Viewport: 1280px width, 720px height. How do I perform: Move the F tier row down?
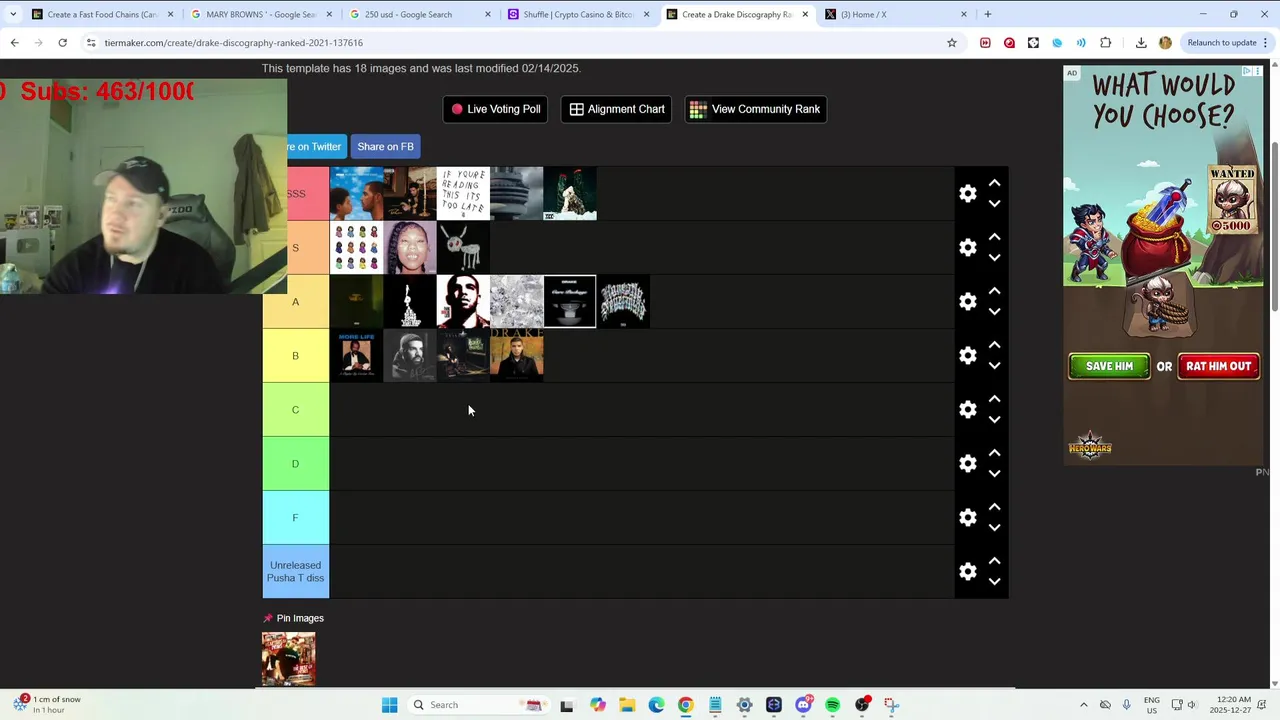[994, 527]
